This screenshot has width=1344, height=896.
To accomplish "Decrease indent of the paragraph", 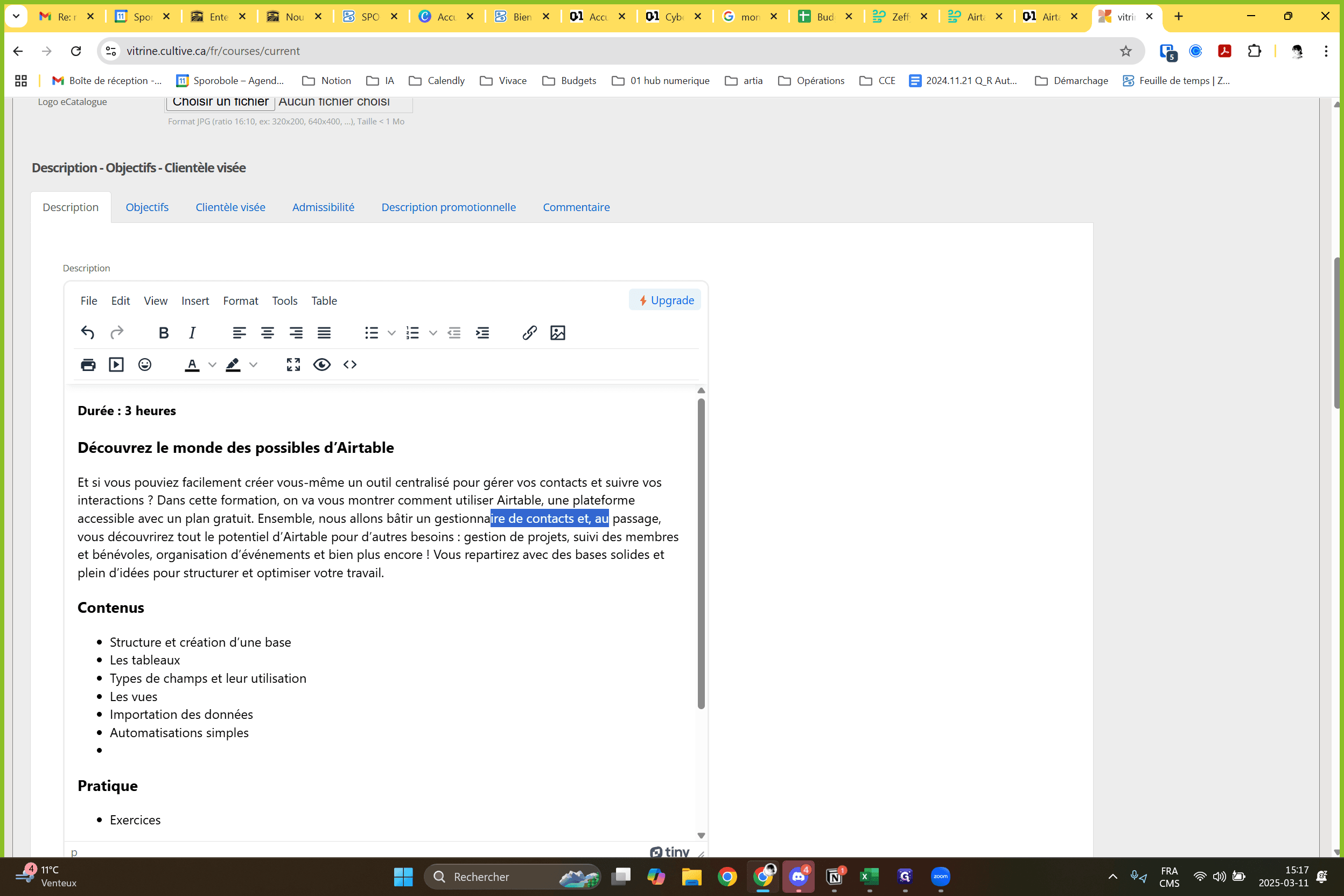I will point(454,333).
